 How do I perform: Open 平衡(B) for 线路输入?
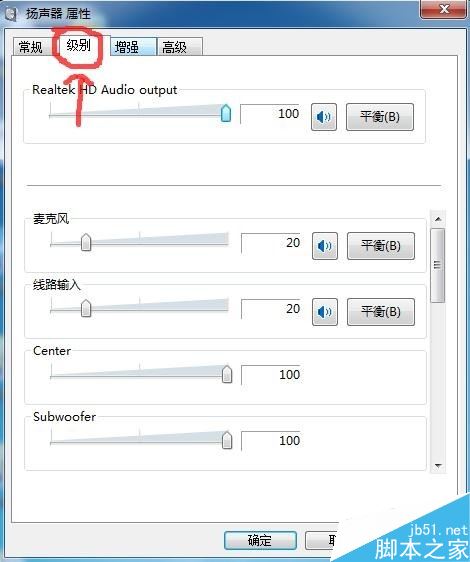point(381,312)
